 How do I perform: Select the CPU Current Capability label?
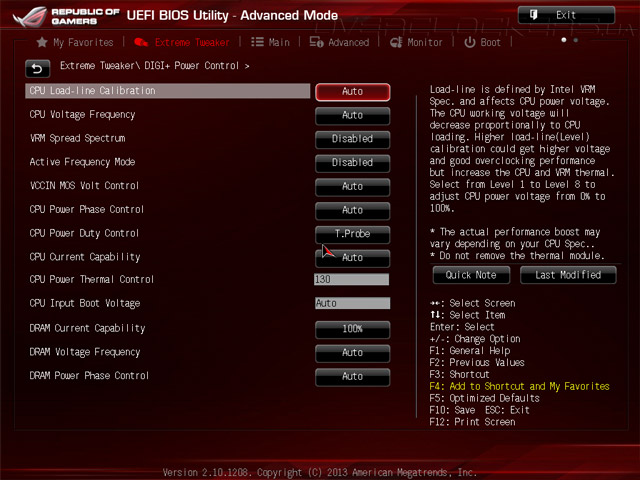point(85,257)
